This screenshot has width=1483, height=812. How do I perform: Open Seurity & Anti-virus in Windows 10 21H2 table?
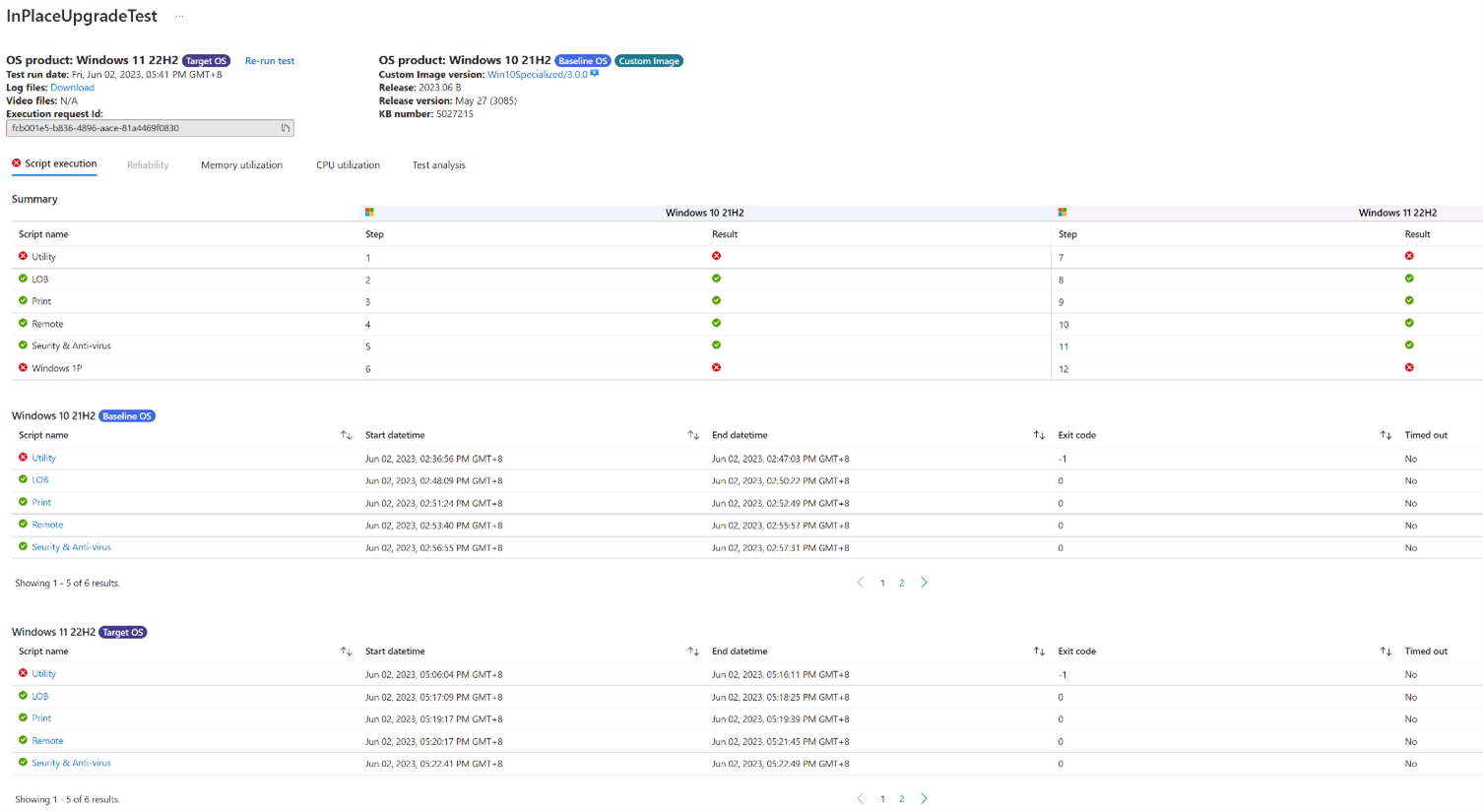pyautogui.click(x=71, y=547)
